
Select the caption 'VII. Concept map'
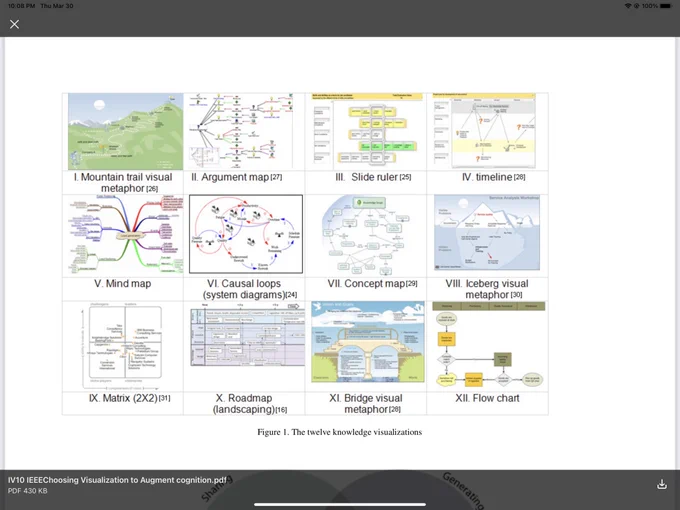(366, 283)
